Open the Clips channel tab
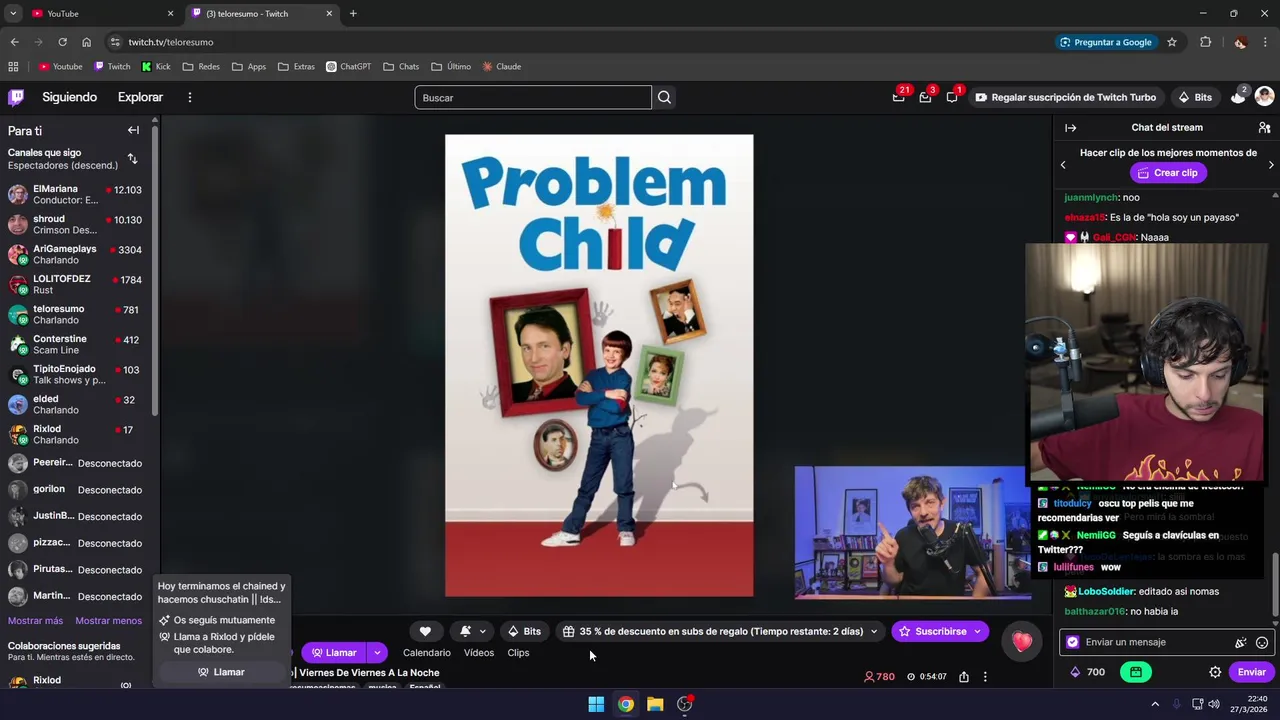The height and width of the screenshot is (720, 1280). (518, 653)
